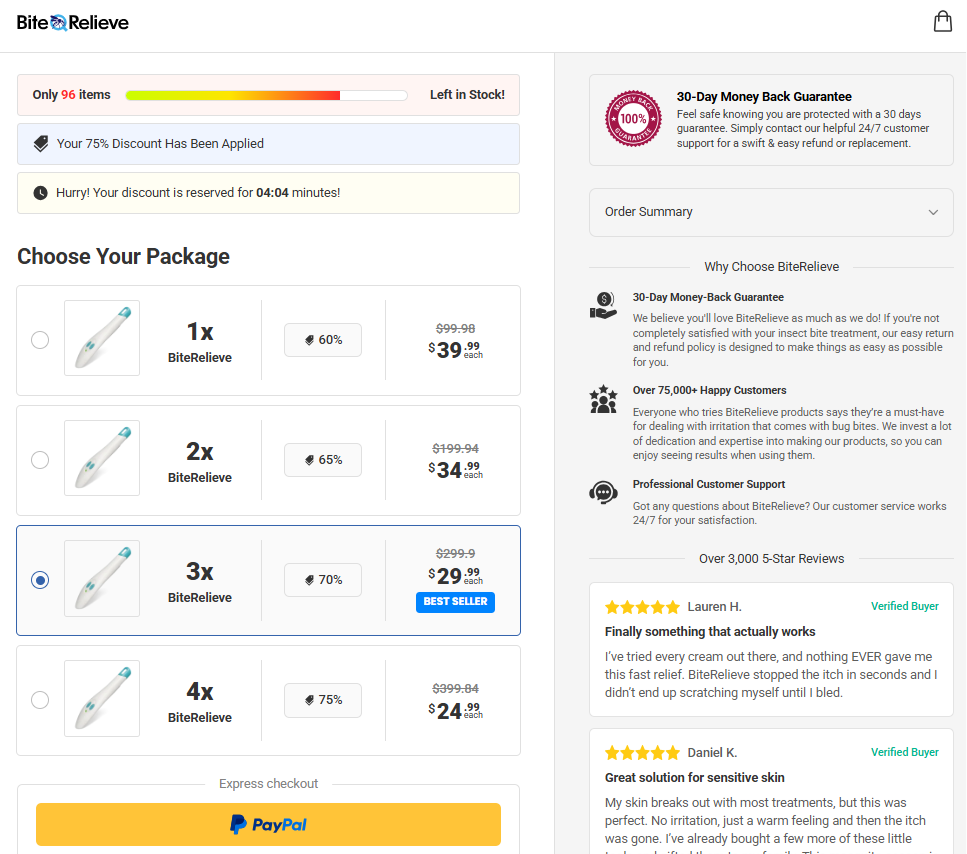Screen dimensions: 967x854
Task: Select the 1x BiteRelieve radio button
Action: (x=40, y=340)
